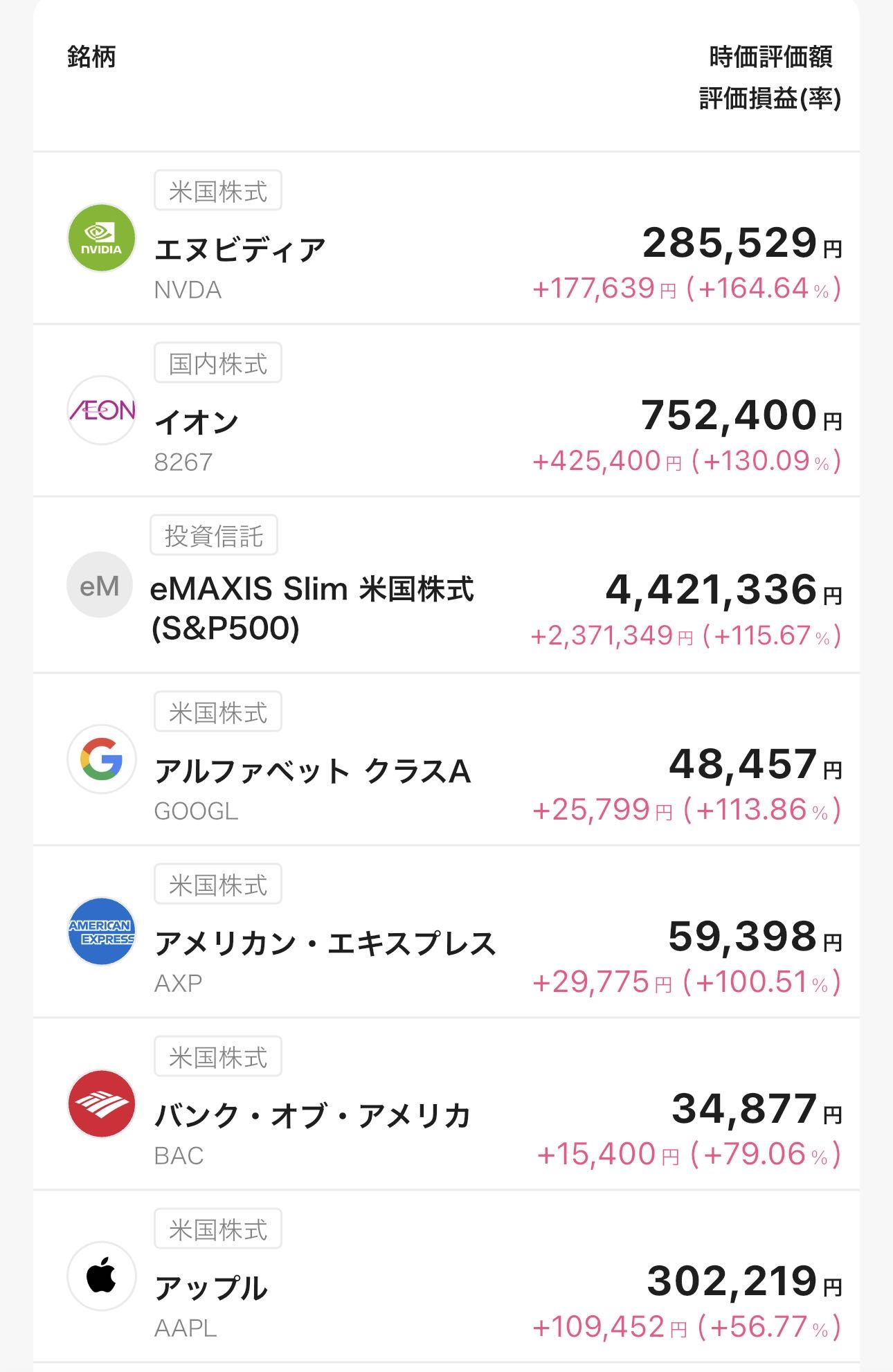Tap the Apple logo icon

click(x=101, y=1276)
